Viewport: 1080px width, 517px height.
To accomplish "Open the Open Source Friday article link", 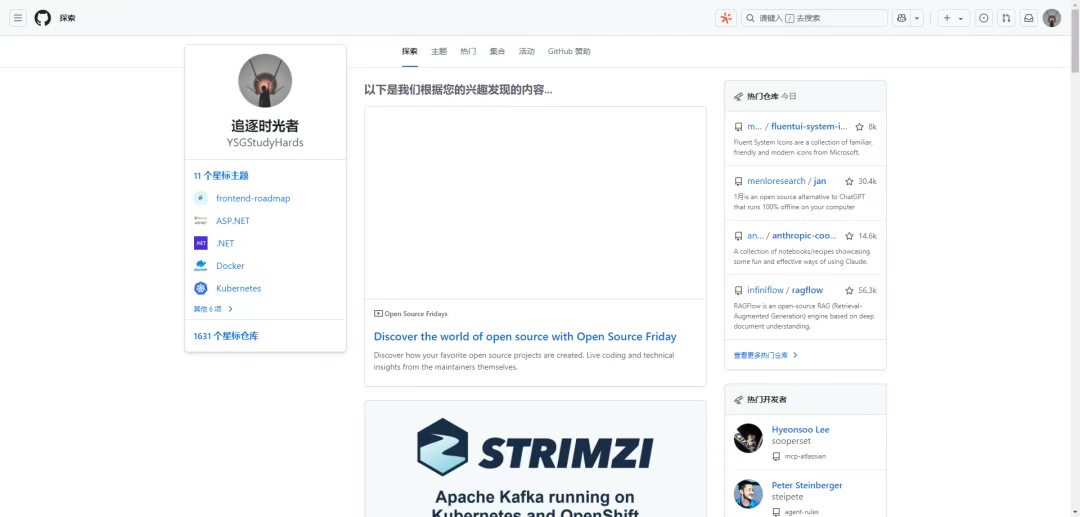I will (x=525, y=337).
